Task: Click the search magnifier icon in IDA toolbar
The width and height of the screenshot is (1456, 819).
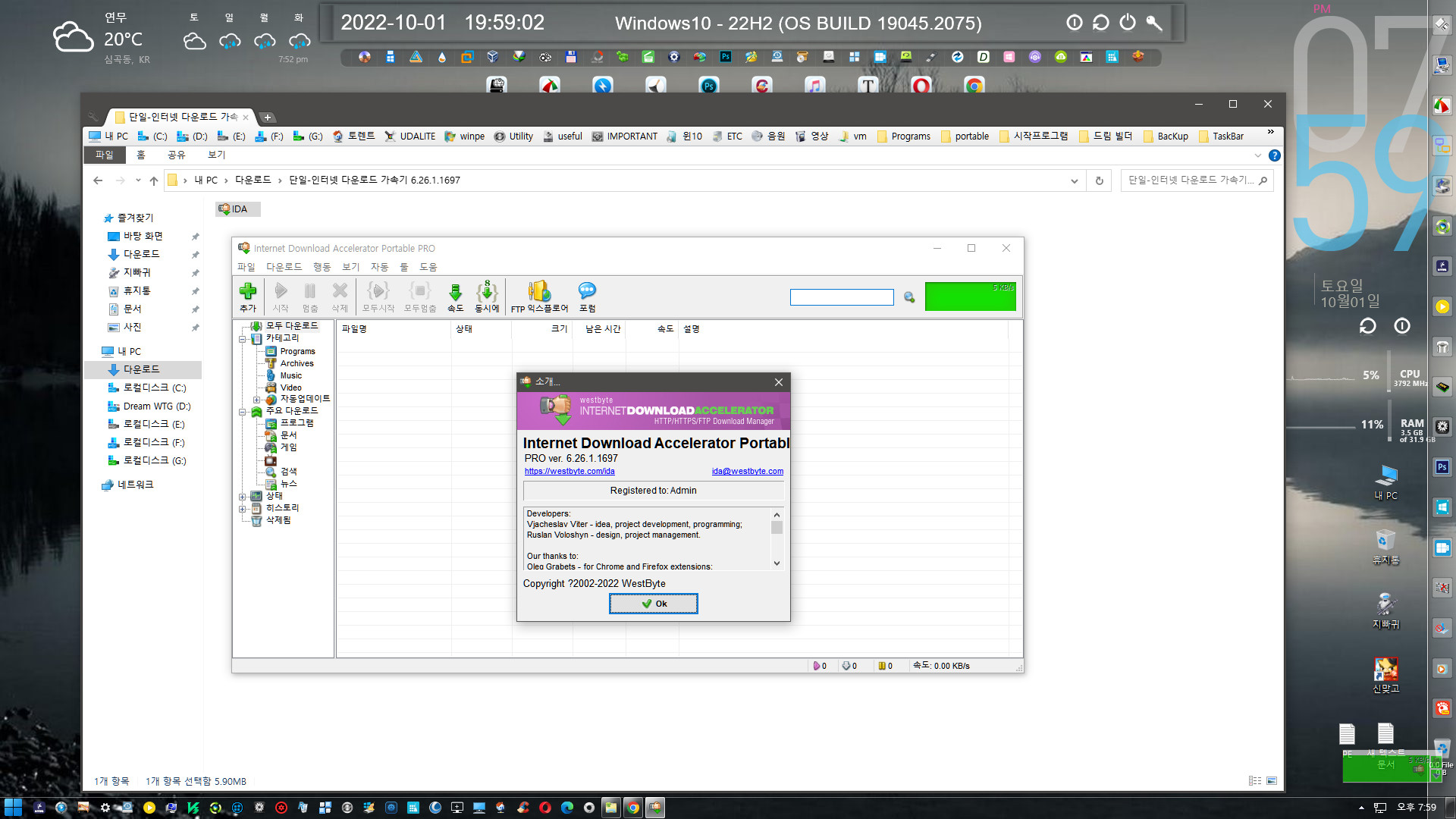Action: (909, 297)
